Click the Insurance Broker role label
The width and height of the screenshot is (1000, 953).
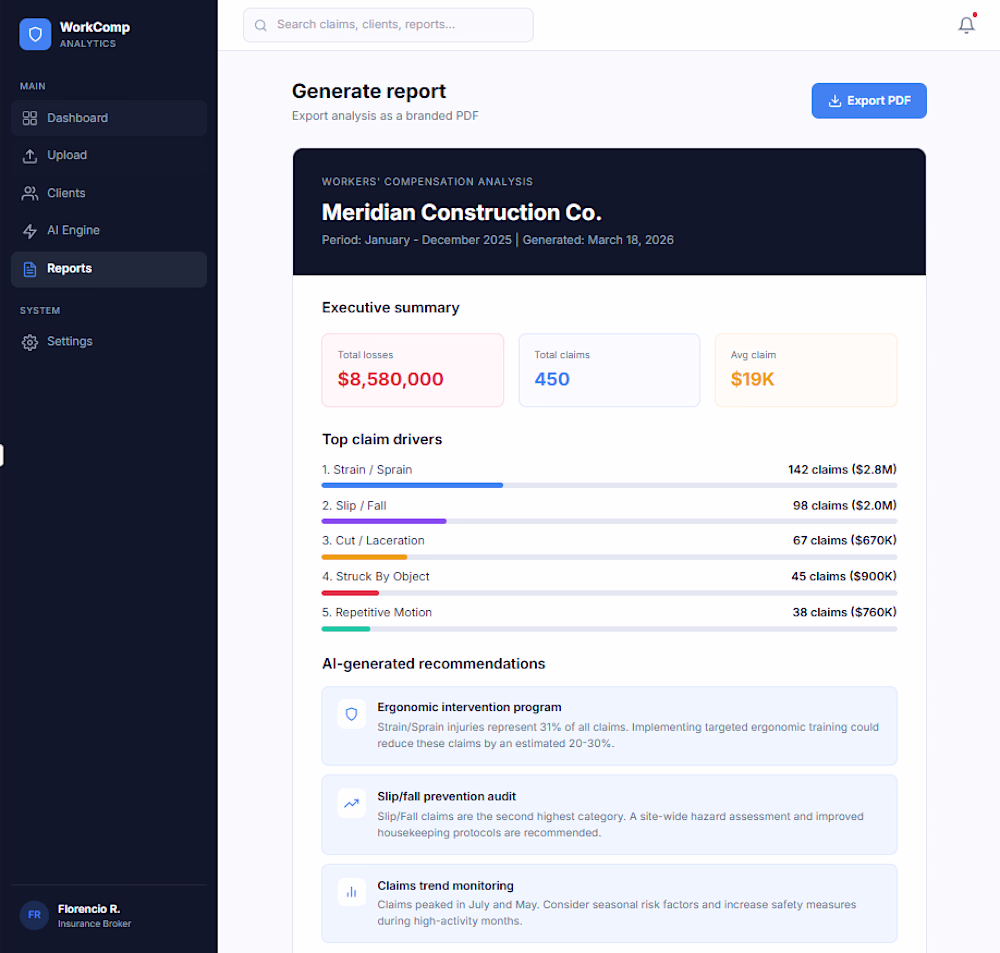(94, 924)
